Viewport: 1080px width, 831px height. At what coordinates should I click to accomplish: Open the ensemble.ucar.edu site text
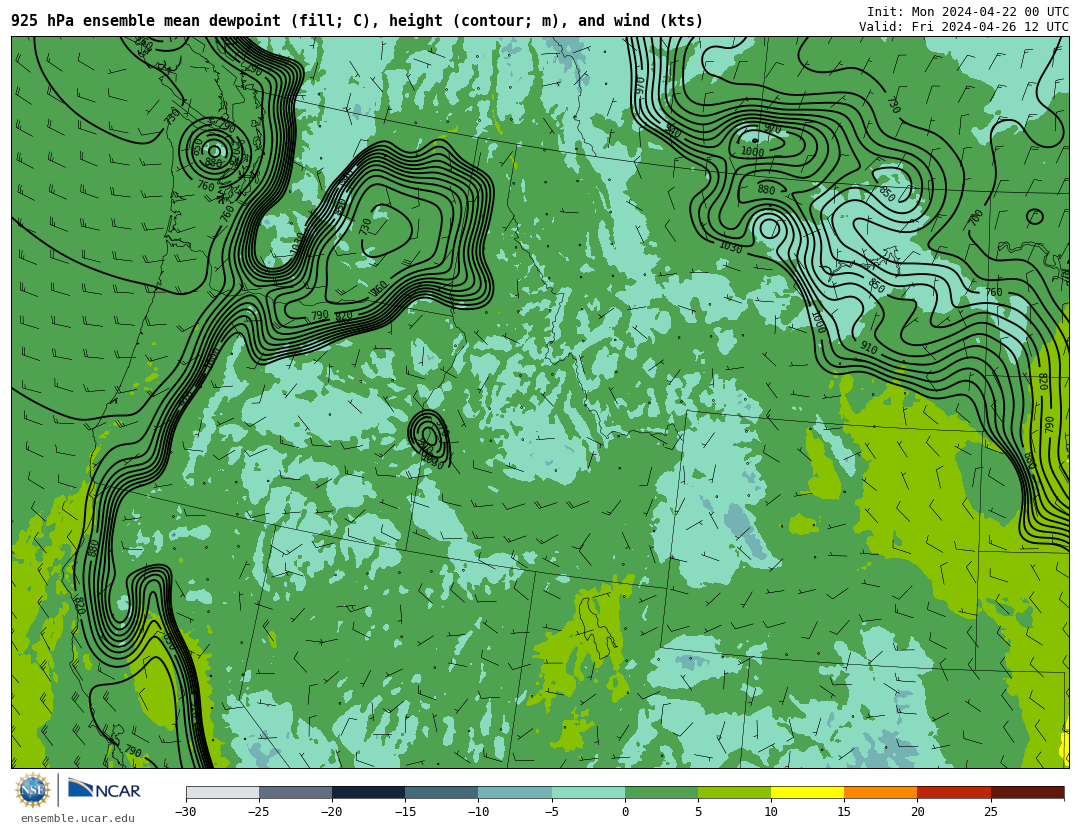78,818
